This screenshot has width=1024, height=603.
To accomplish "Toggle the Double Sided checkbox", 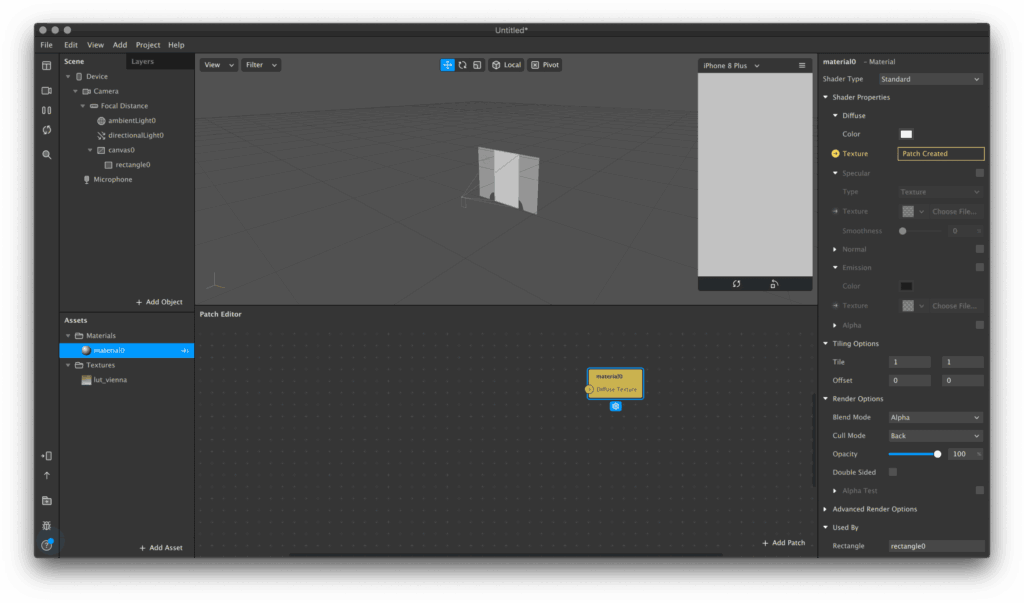I will (x=893, y=472).
